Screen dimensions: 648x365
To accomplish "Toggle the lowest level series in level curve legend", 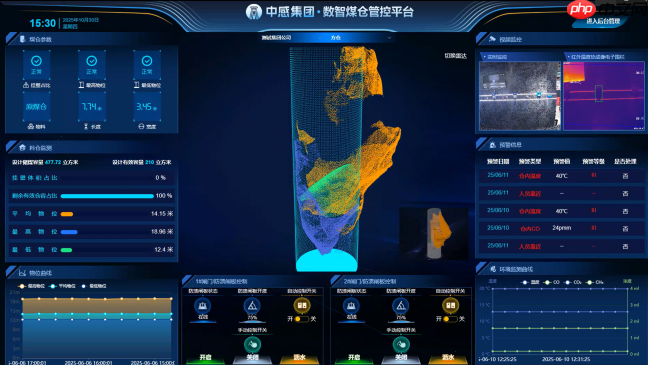I will (x=94, y=286).
